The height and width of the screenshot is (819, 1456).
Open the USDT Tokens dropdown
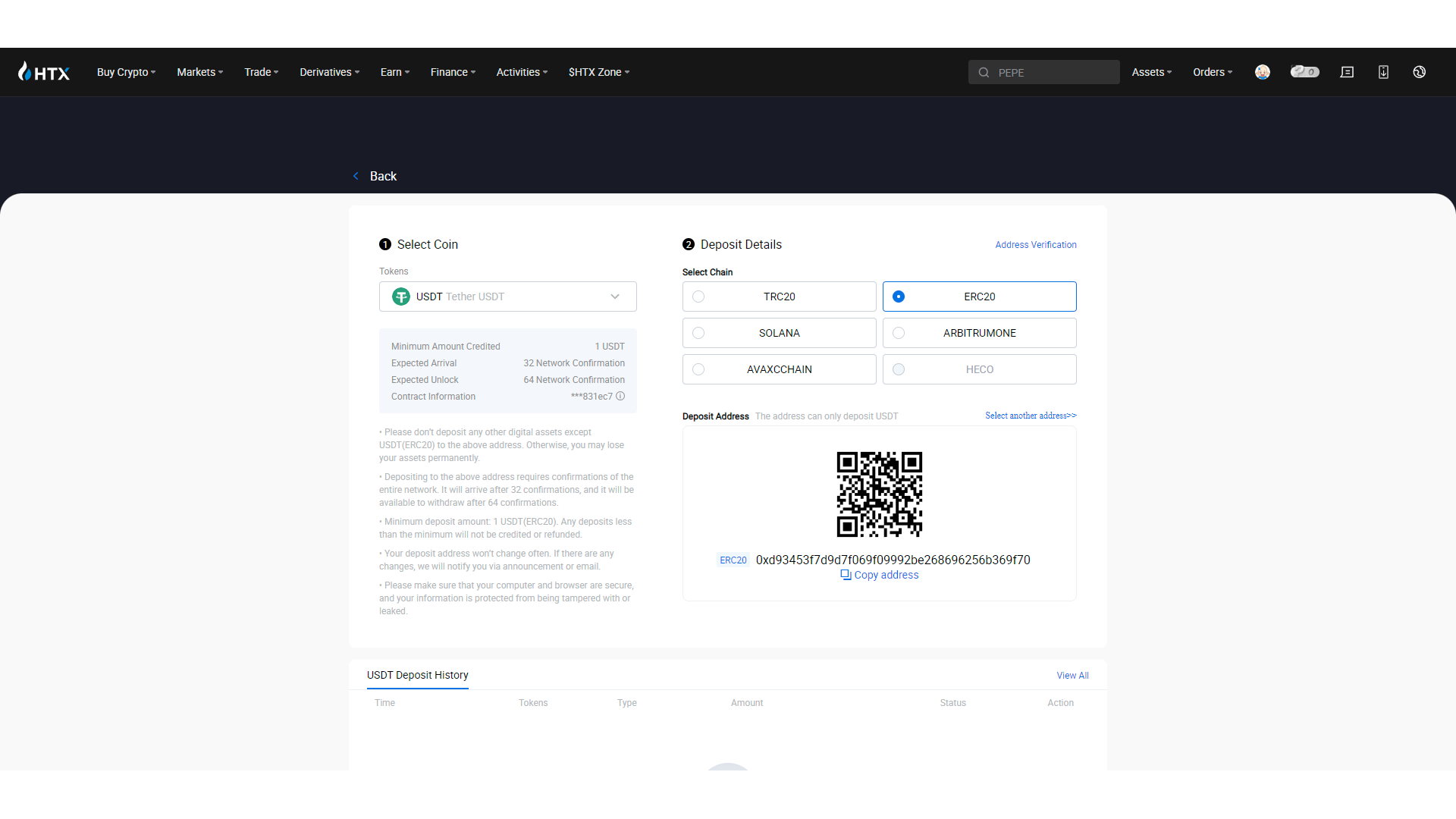coord(508,297)
